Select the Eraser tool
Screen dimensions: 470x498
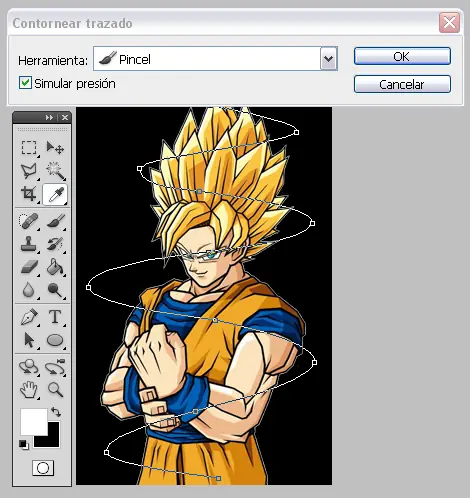29,267
